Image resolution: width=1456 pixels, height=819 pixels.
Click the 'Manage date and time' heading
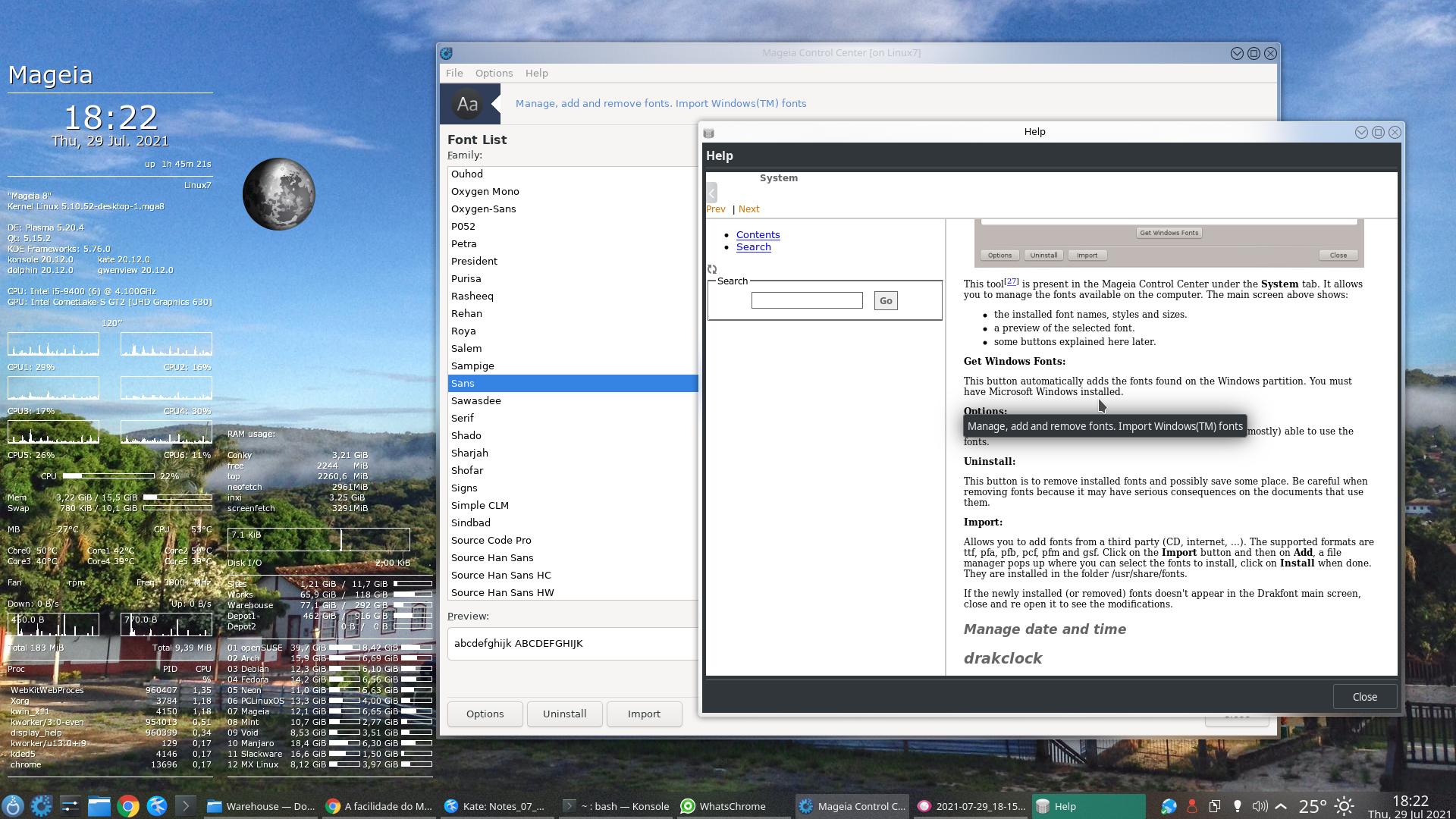[1044, 629]
